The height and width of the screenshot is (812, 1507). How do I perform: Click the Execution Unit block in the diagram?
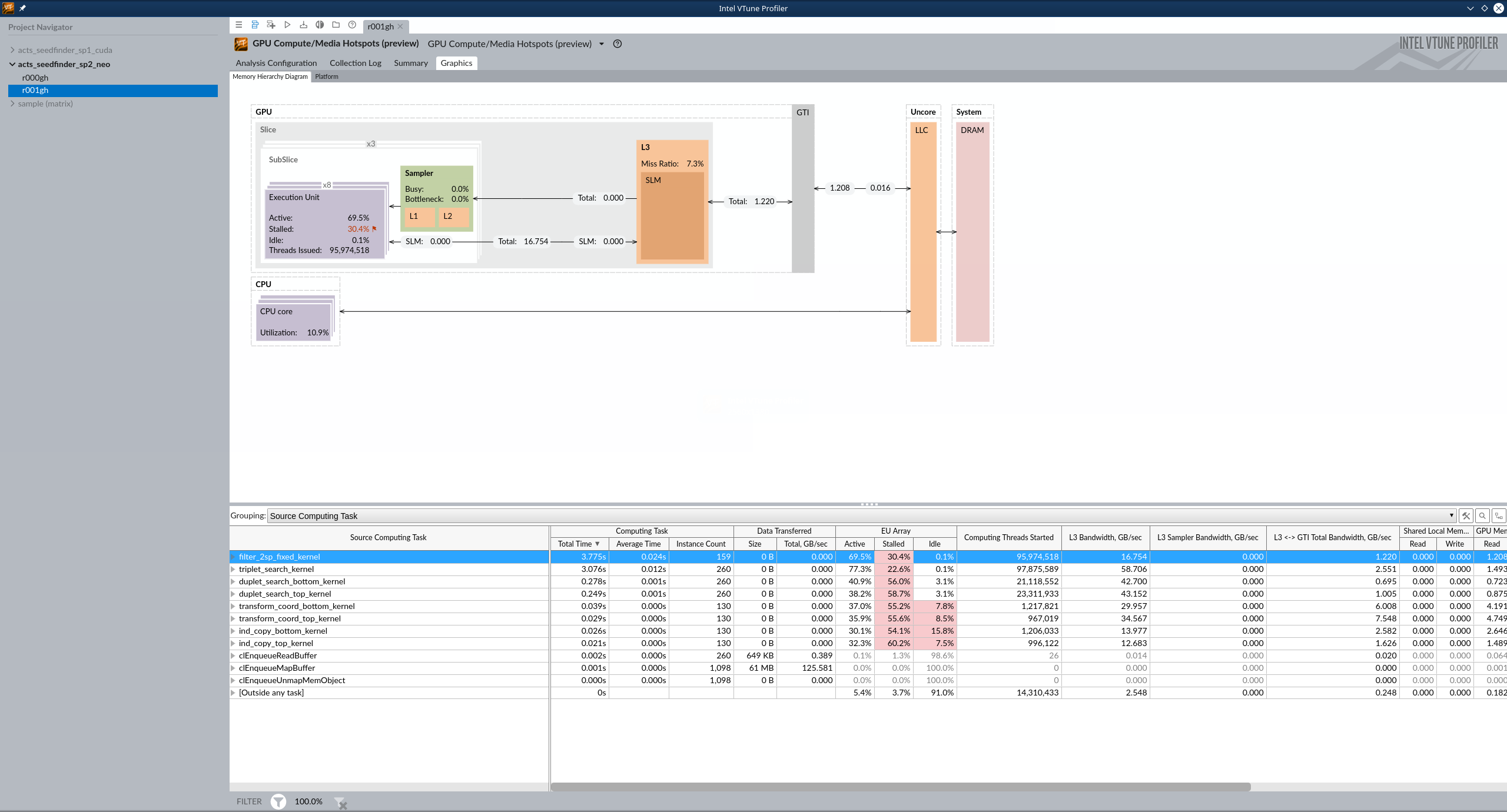click(x=325, y=224)
